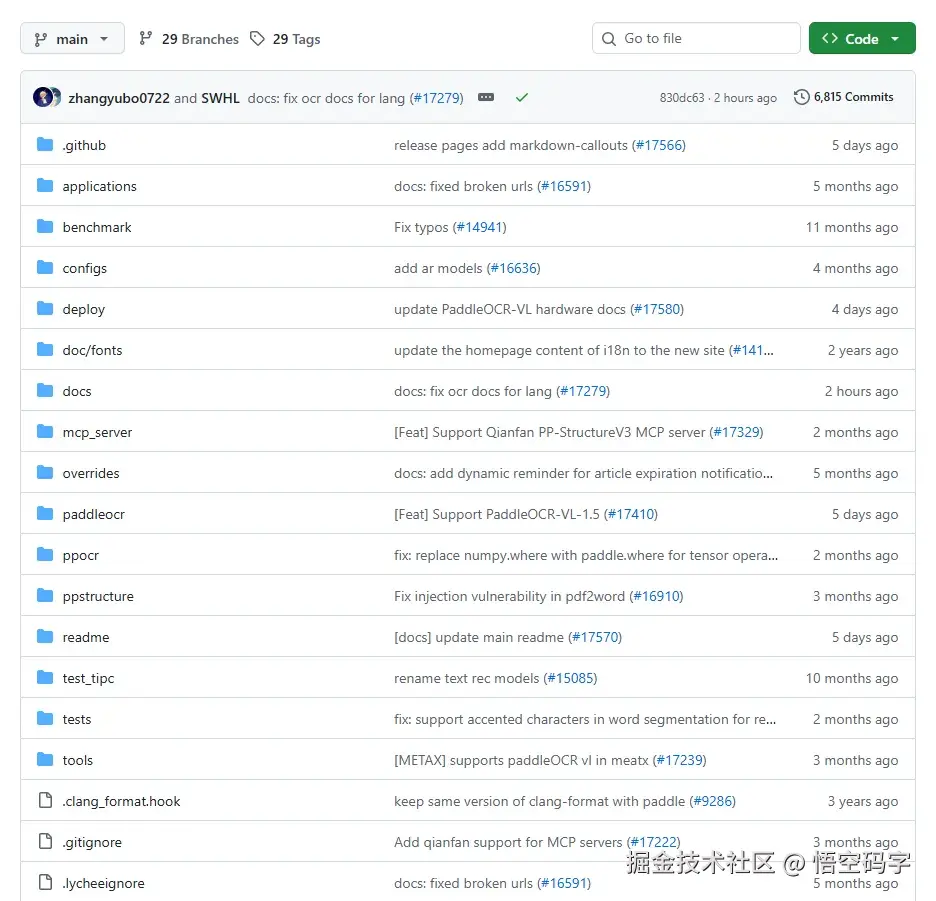Click the overrides folder icon

click(x=45, y=473)
